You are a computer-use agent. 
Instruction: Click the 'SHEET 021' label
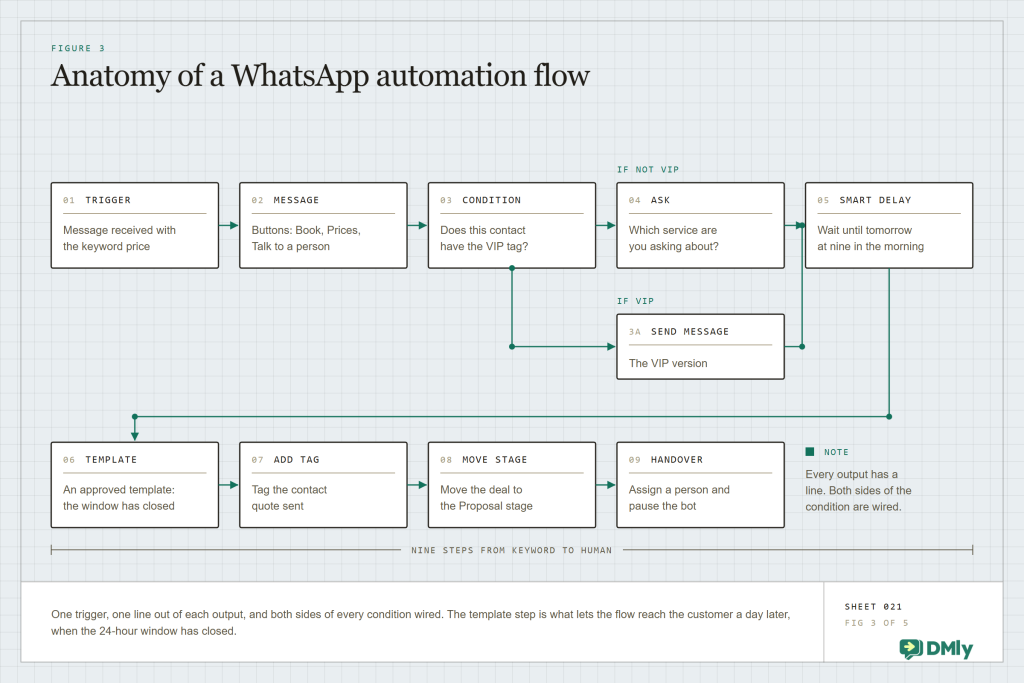click(x=873, y=607)
